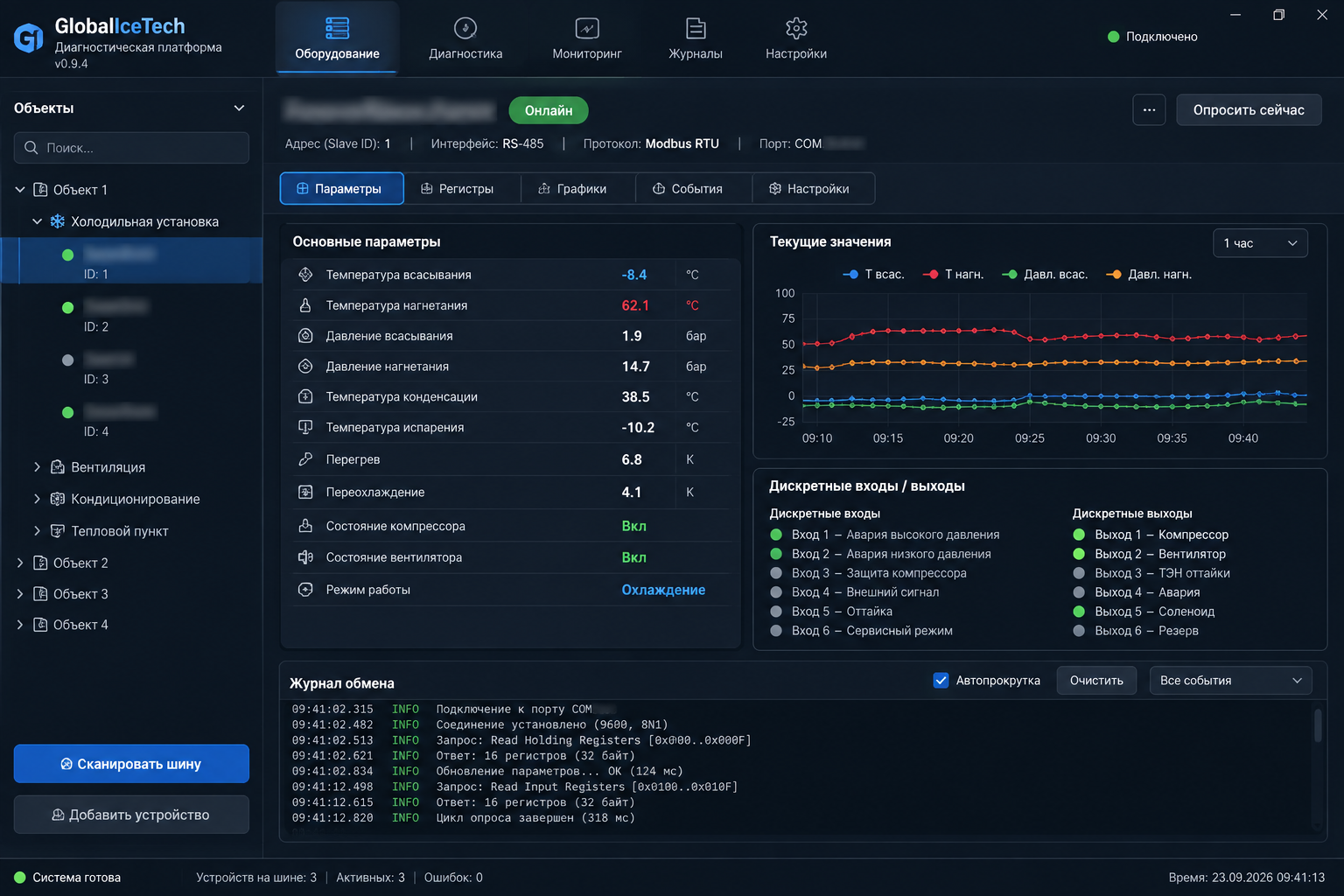Click the Температура всасывания row icon
Screen dimensions: 1344x896
click(305, 275)
